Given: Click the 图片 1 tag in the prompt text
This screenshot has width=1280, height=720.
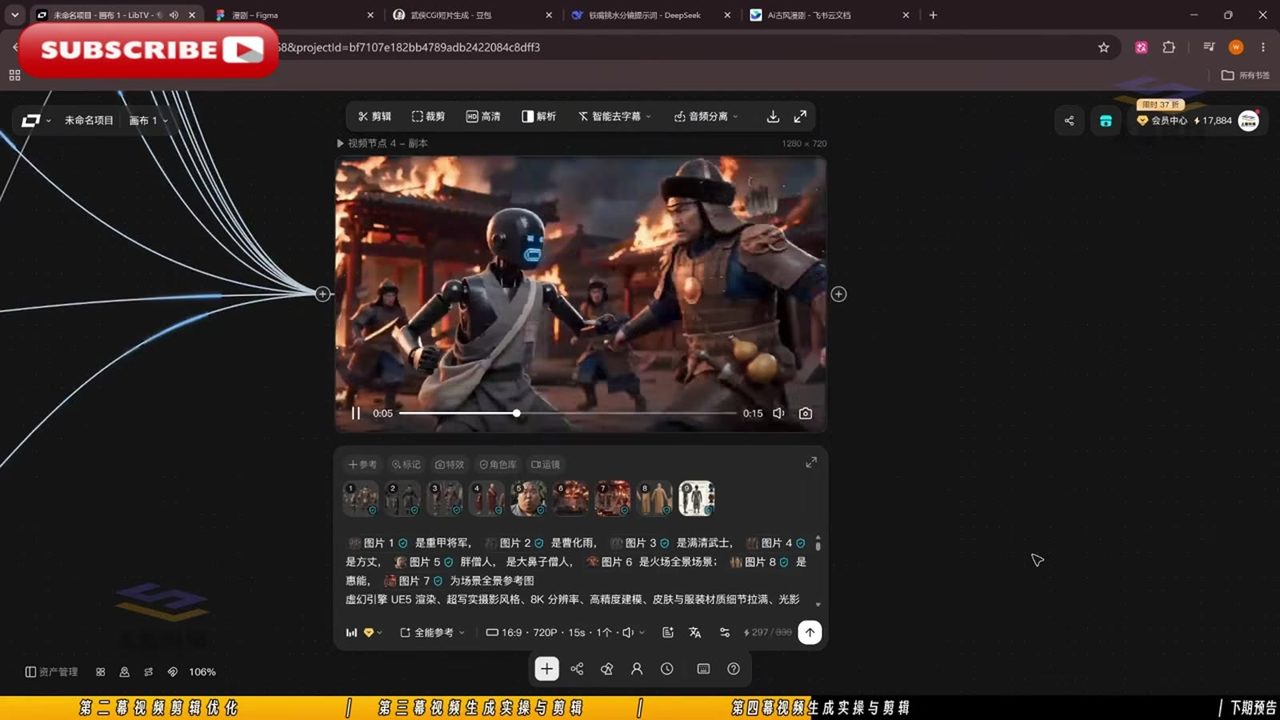Looking at the screenshot, I should coord(378,543).
